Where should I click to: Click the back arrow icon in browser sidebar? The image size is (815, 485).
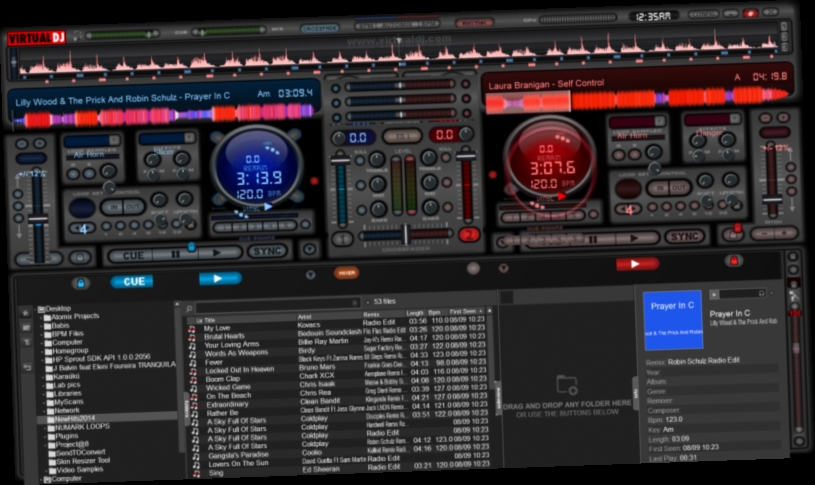pyautogui.click(x=28, y=367)
